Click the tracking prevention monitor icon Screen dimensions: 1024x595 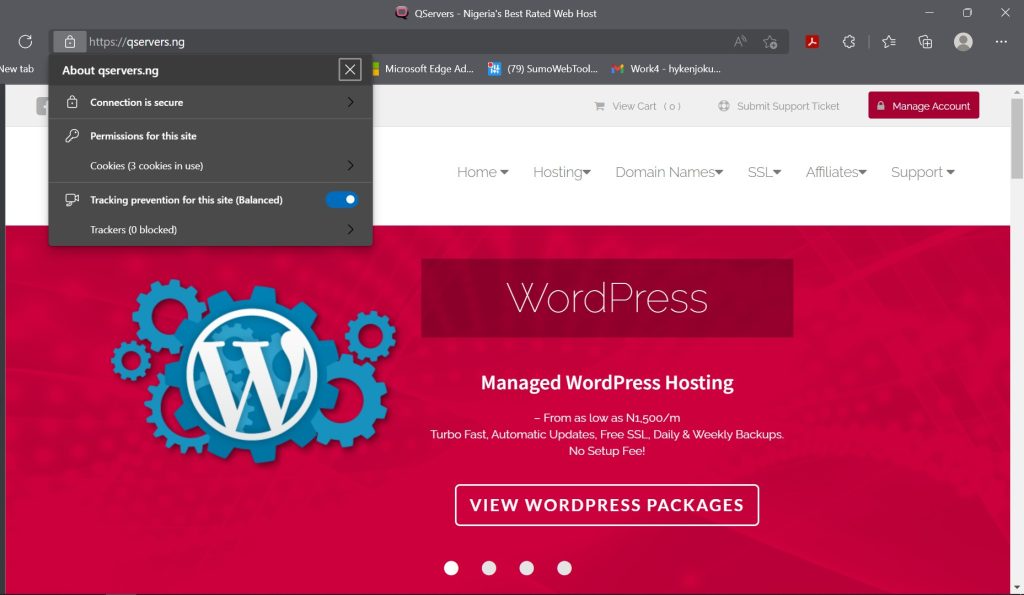72,200
